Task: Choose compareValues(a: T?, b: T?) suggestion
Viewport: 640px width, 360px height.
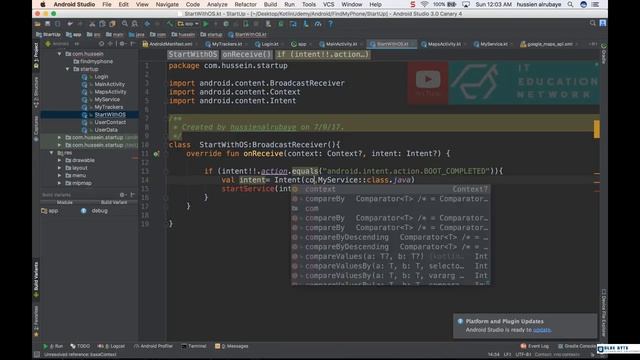Action: (391, 256)
